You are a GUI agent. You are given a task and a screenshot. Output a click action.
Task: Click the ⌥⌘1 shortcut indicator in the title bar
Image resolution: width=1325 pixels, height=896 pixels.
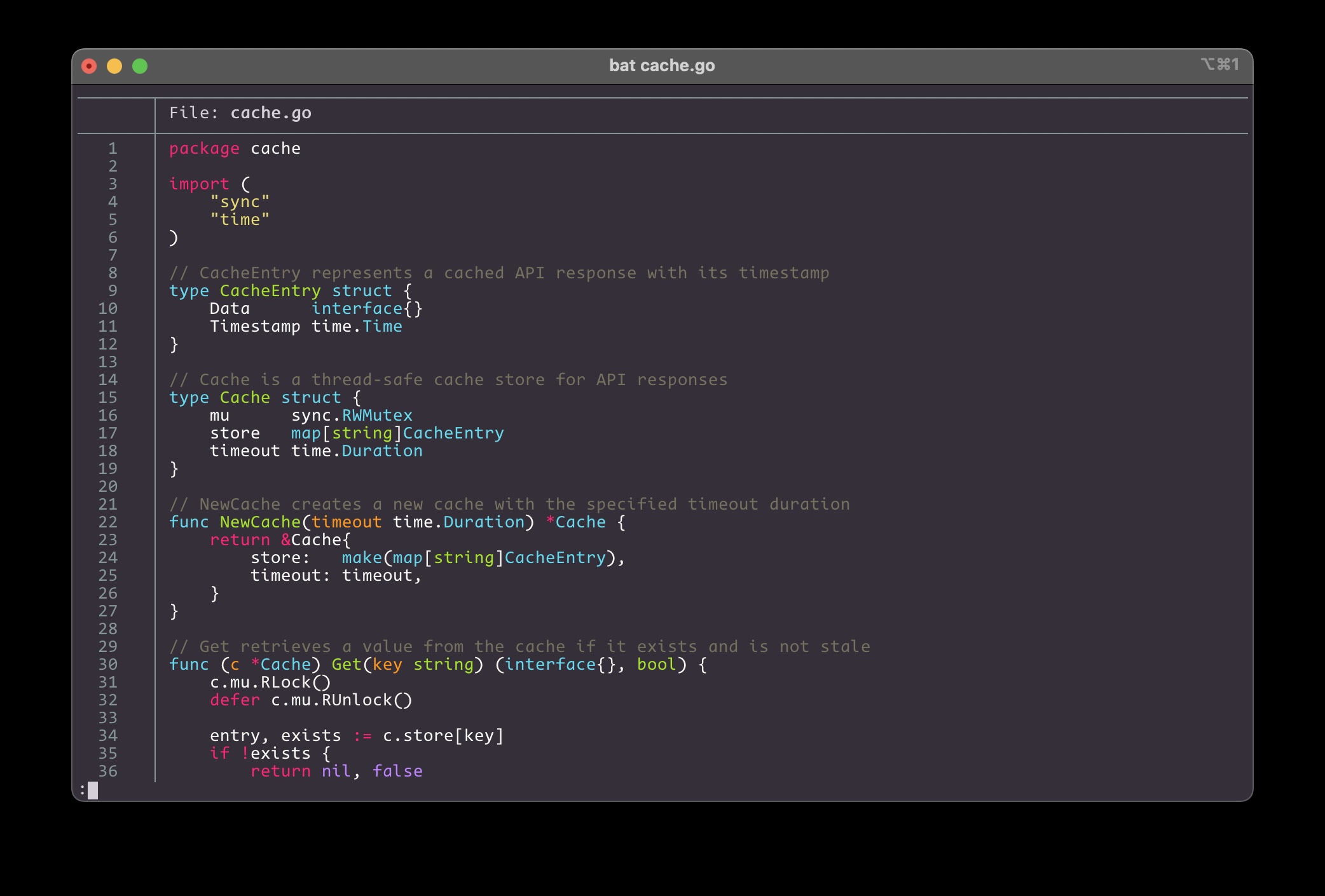point(1219,64)
